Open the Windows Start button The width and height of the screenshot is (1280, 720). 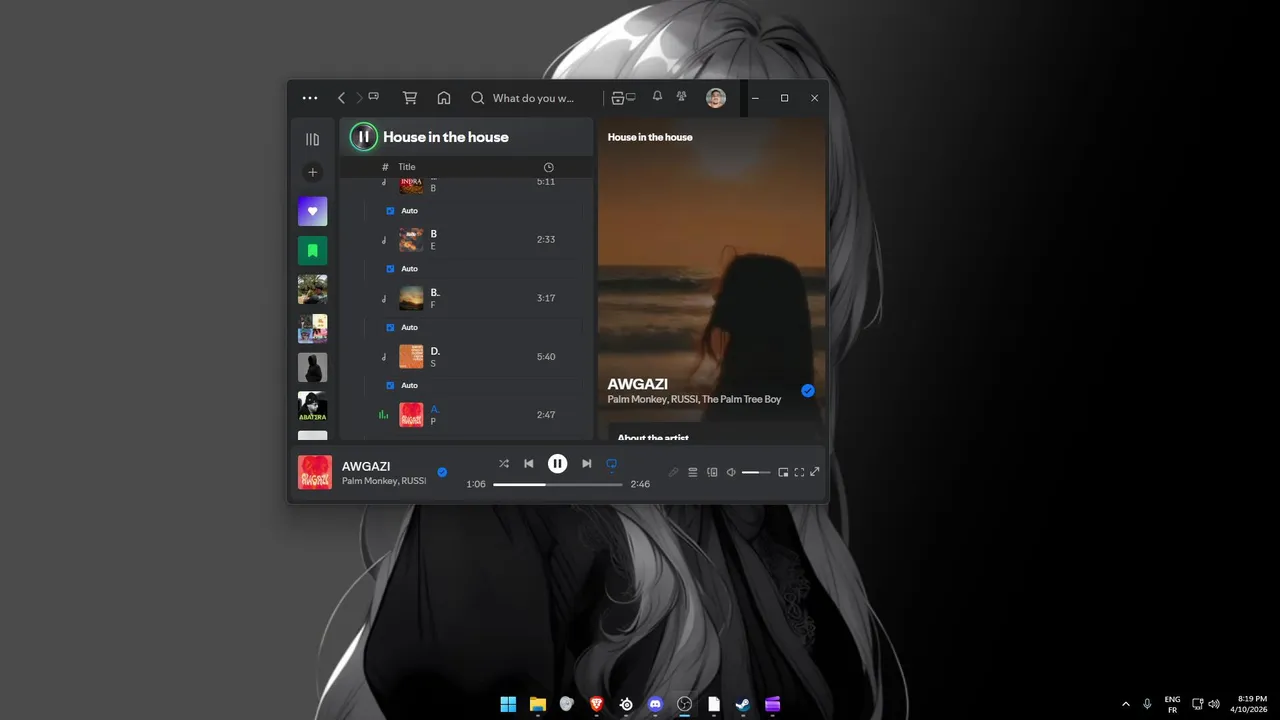coord(508,704)
